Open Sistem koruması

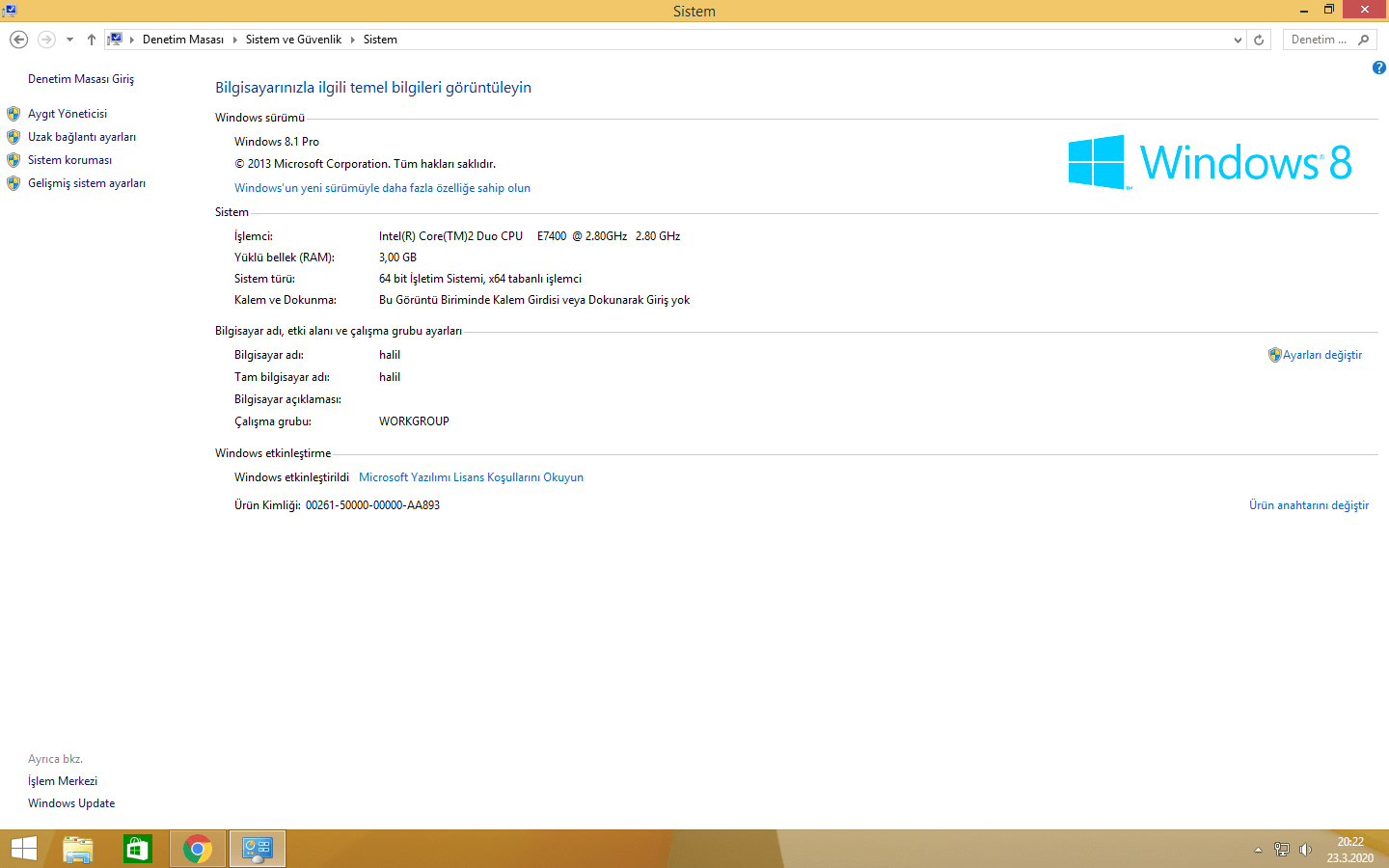69,160
